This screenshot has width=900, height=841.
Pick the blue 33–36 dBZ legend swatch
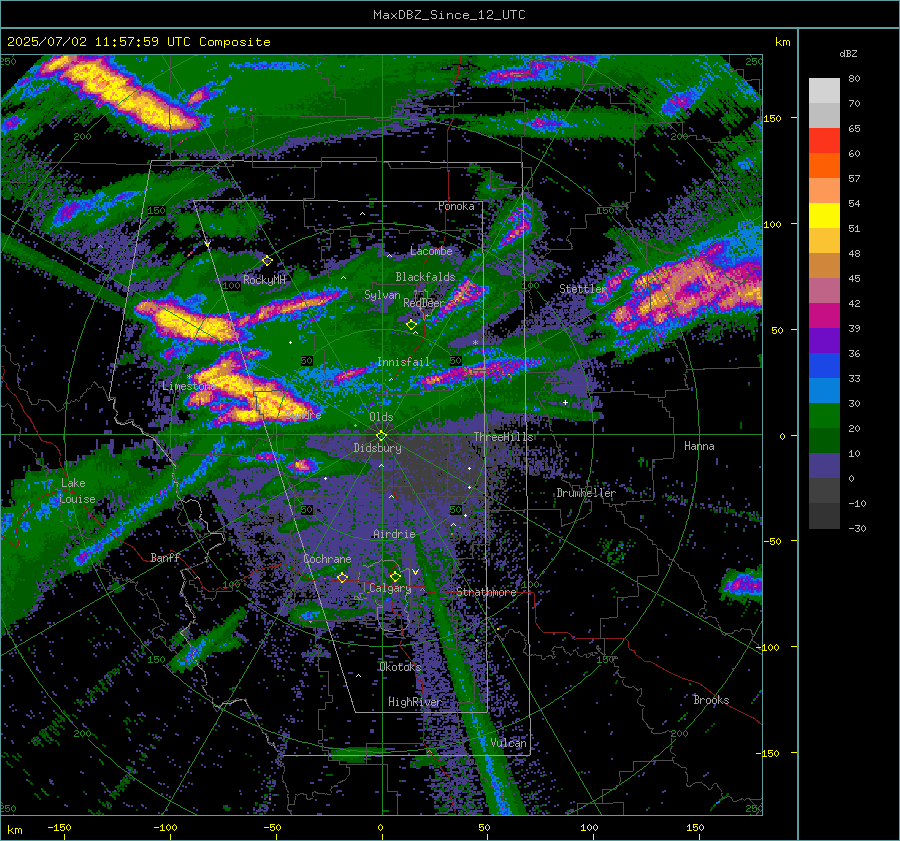[824, 366]
